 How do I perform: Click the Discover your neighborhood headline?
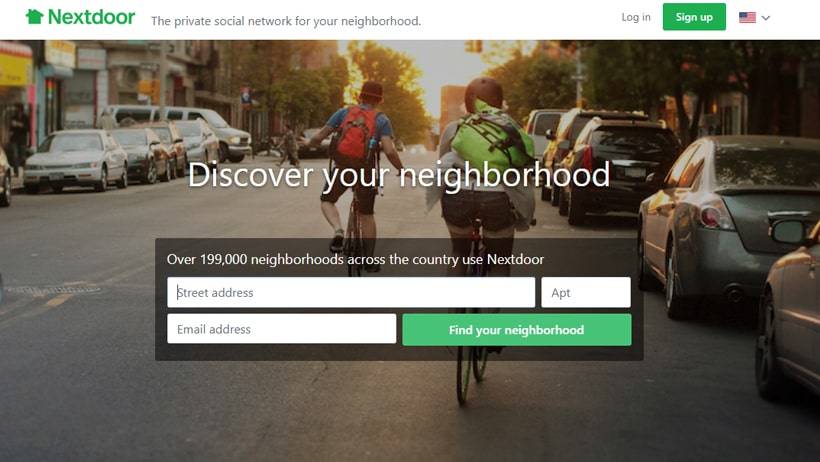point(398,175)
